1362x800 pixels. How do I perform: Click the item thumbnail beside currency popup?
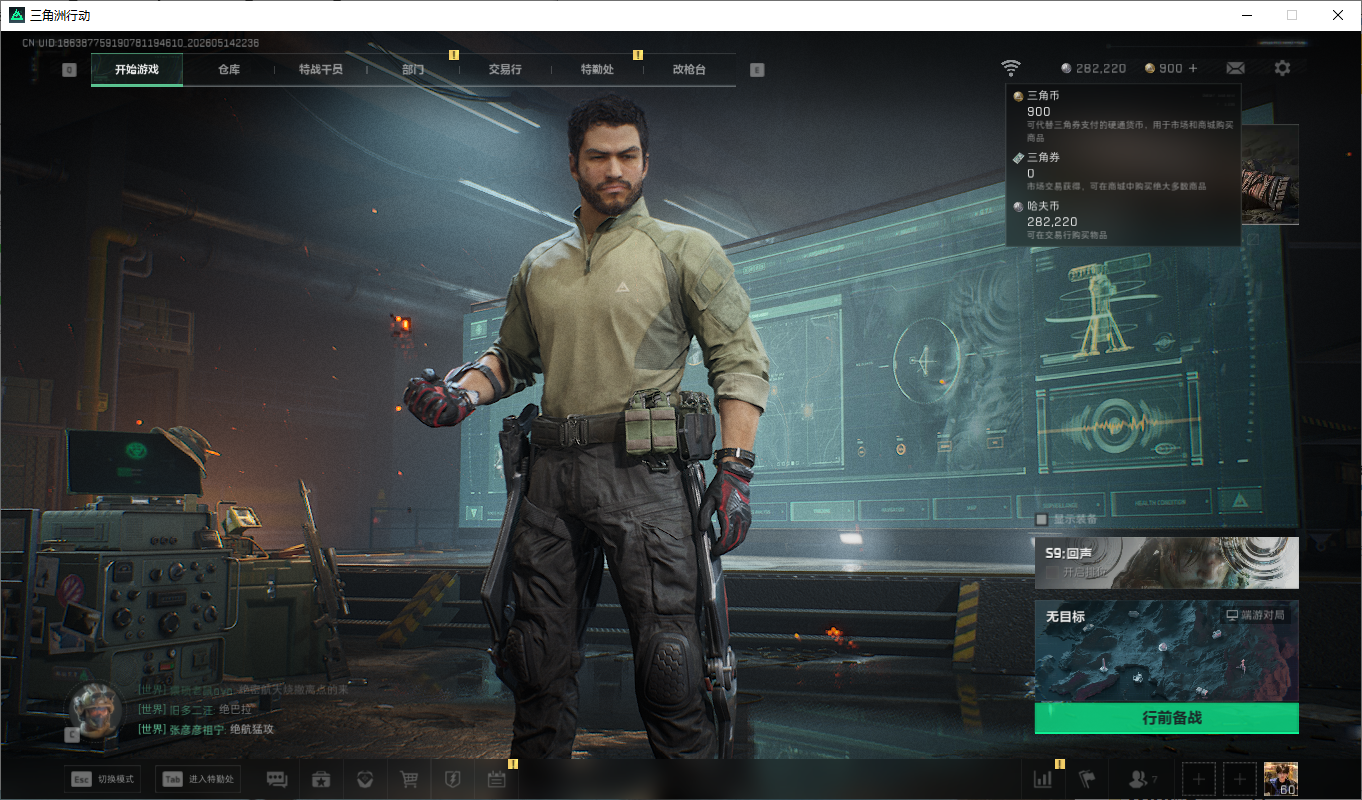tap(1270, 175)
